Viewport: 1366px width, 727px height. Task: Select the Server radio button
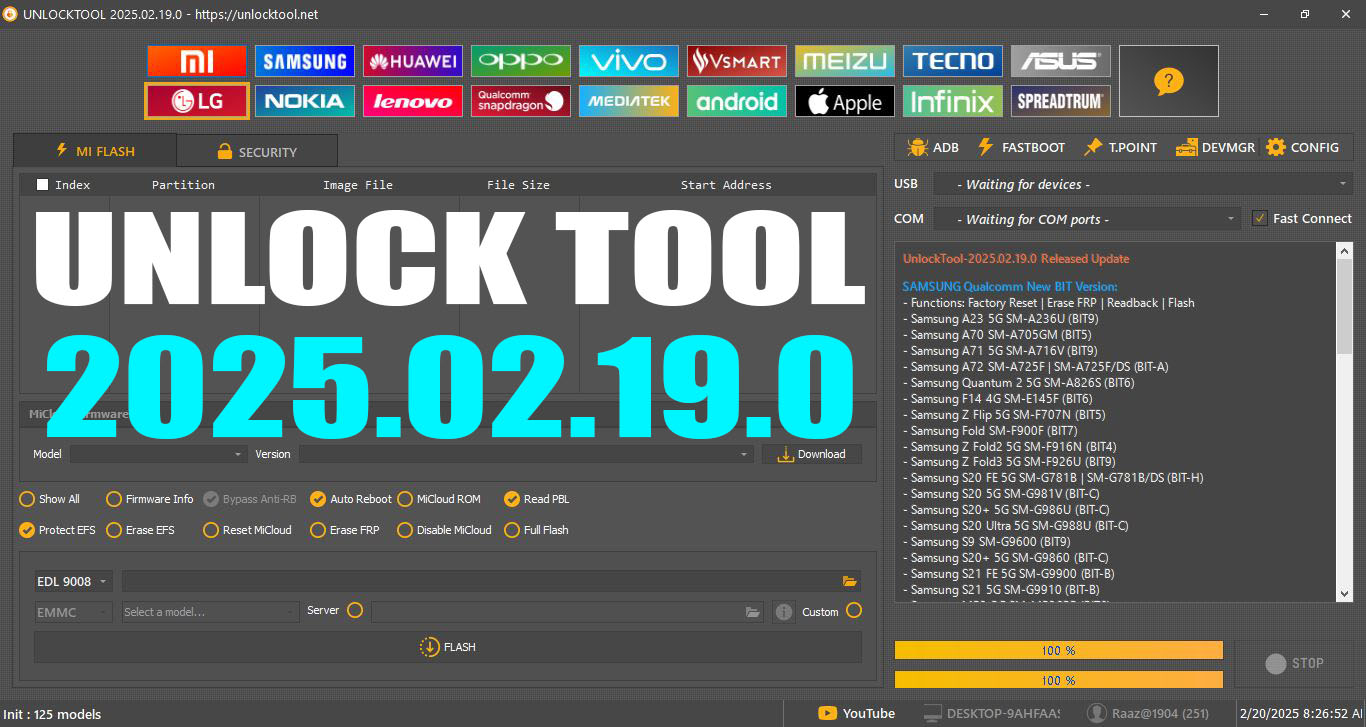pyautogui.click(x=355, y=610)
